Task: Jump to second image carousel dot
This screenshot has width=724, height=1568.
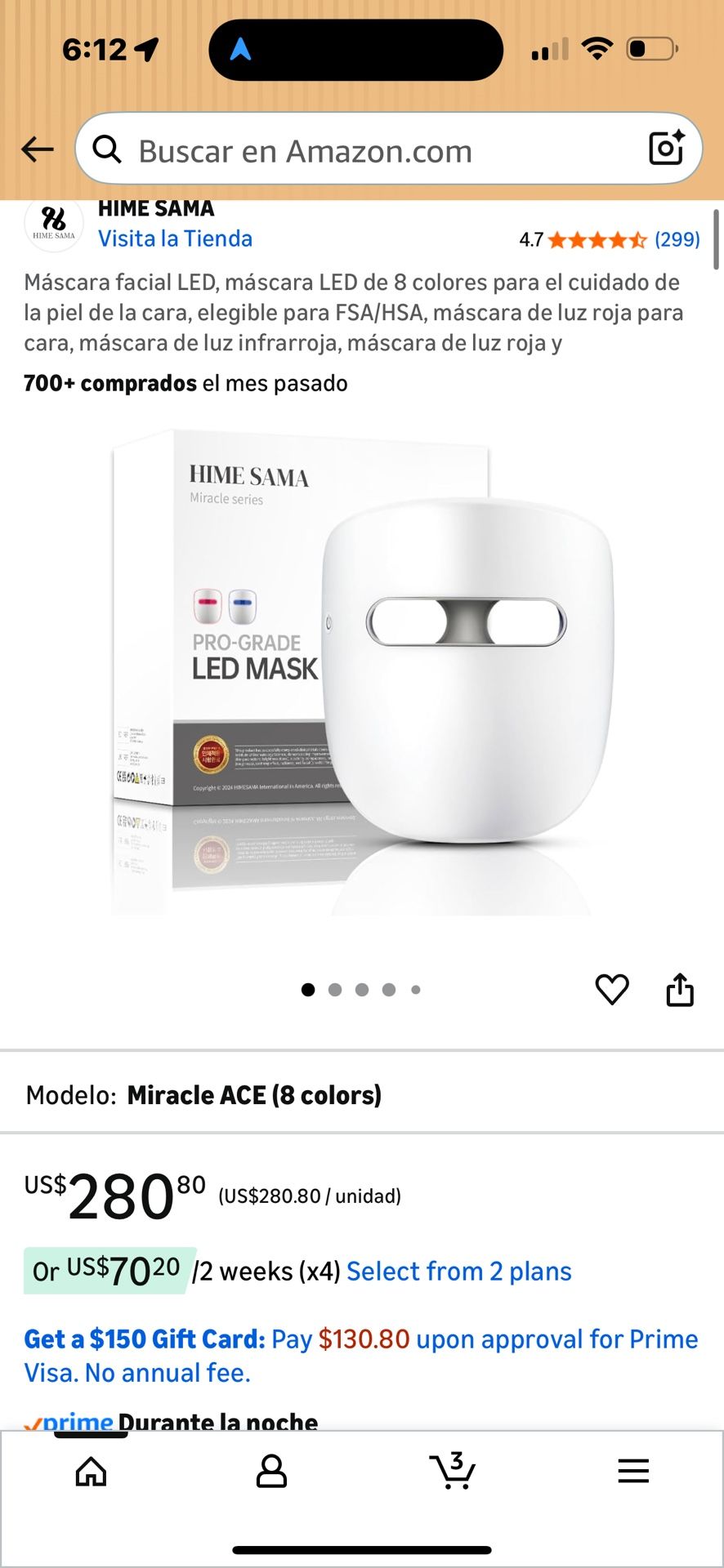Action: coord(335,990)
